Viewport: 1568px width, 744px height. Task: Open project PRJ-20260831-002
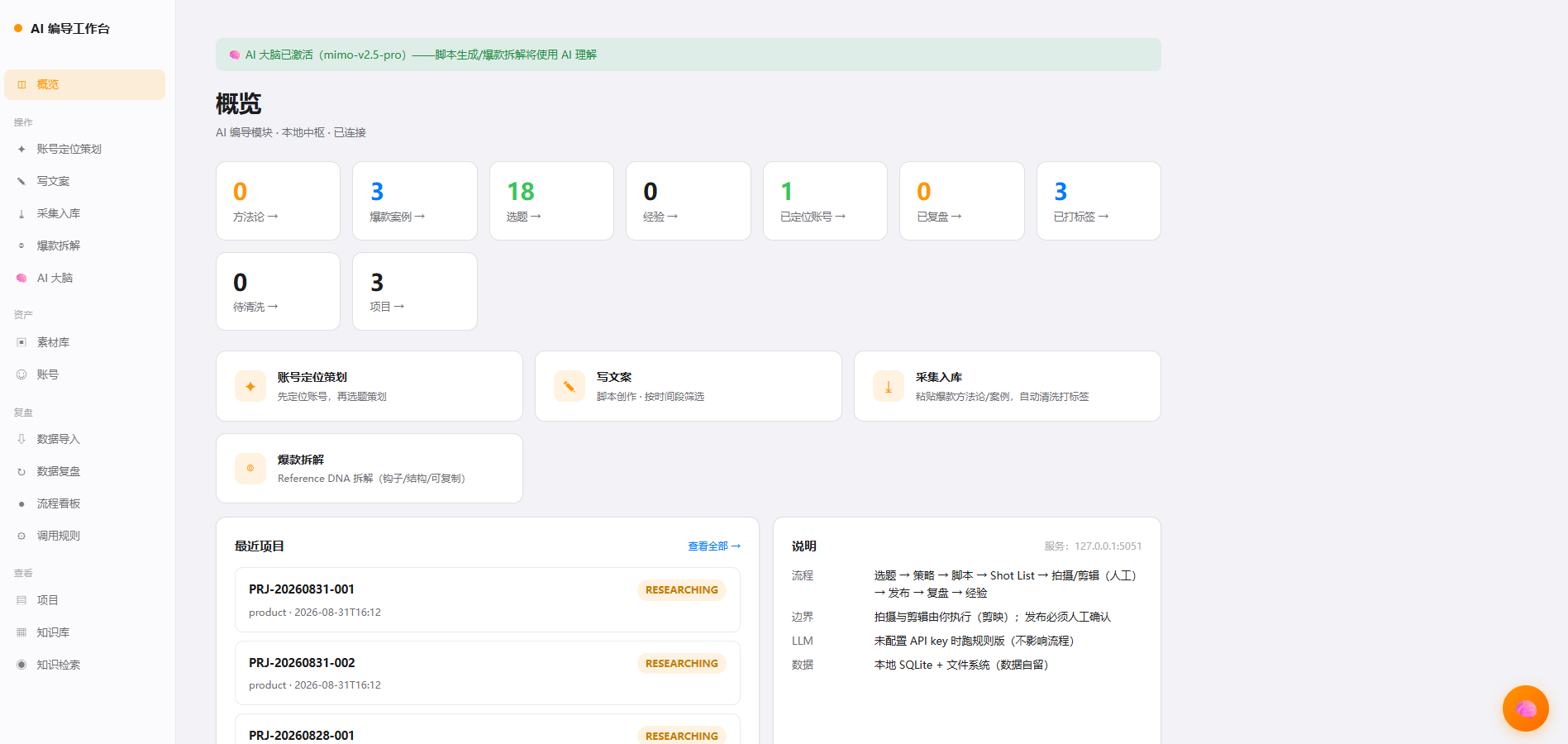tap(487, 673)
